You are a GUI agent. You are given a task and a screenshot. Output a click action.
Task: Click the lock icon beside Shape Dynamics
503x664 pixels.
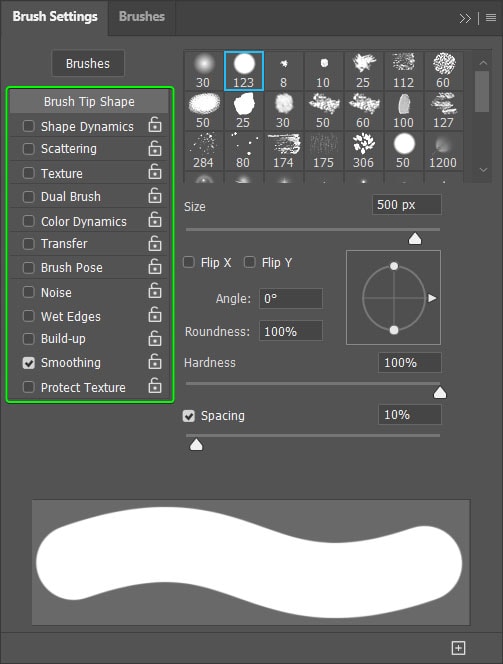(x=155, y=125)
